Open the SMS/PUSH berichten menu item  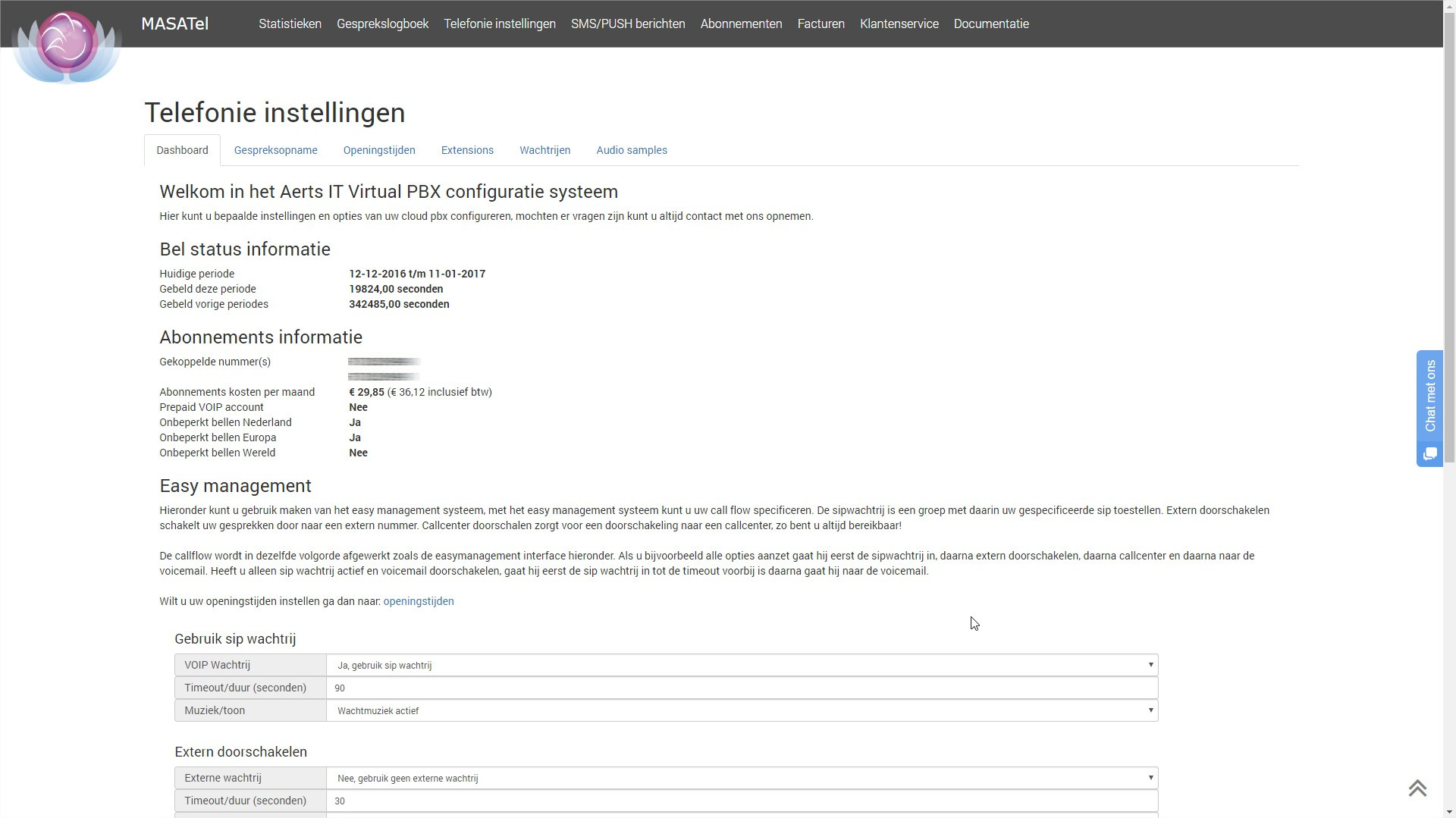627,24
